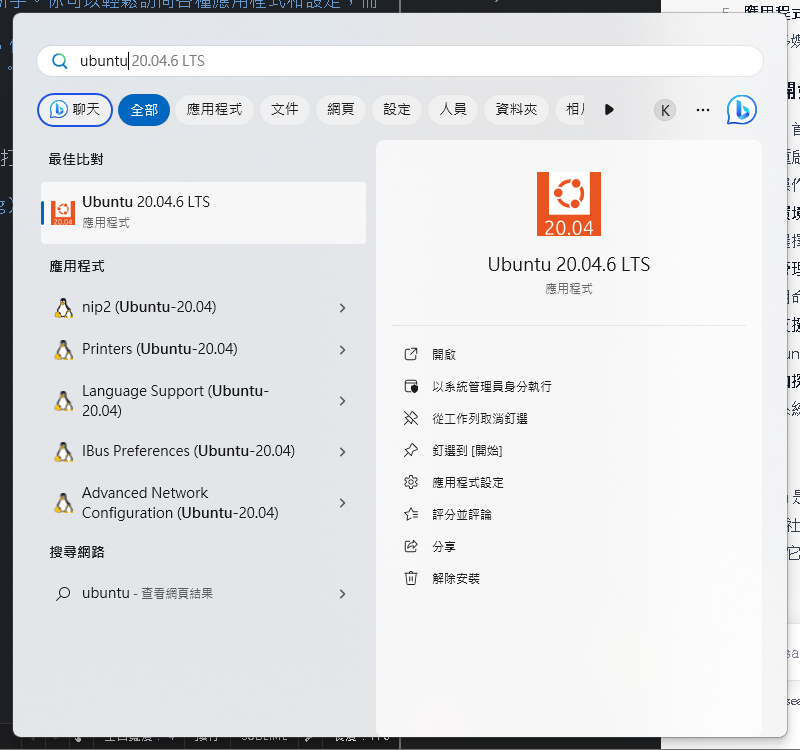
Task: Select the 資料夾 filter tab
Action: tap(516, 110)
